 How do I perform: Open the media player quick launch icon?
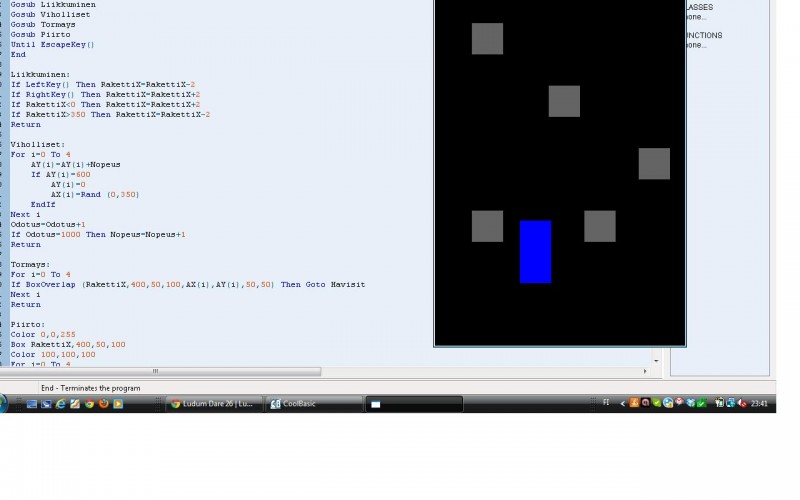point(118,404)
